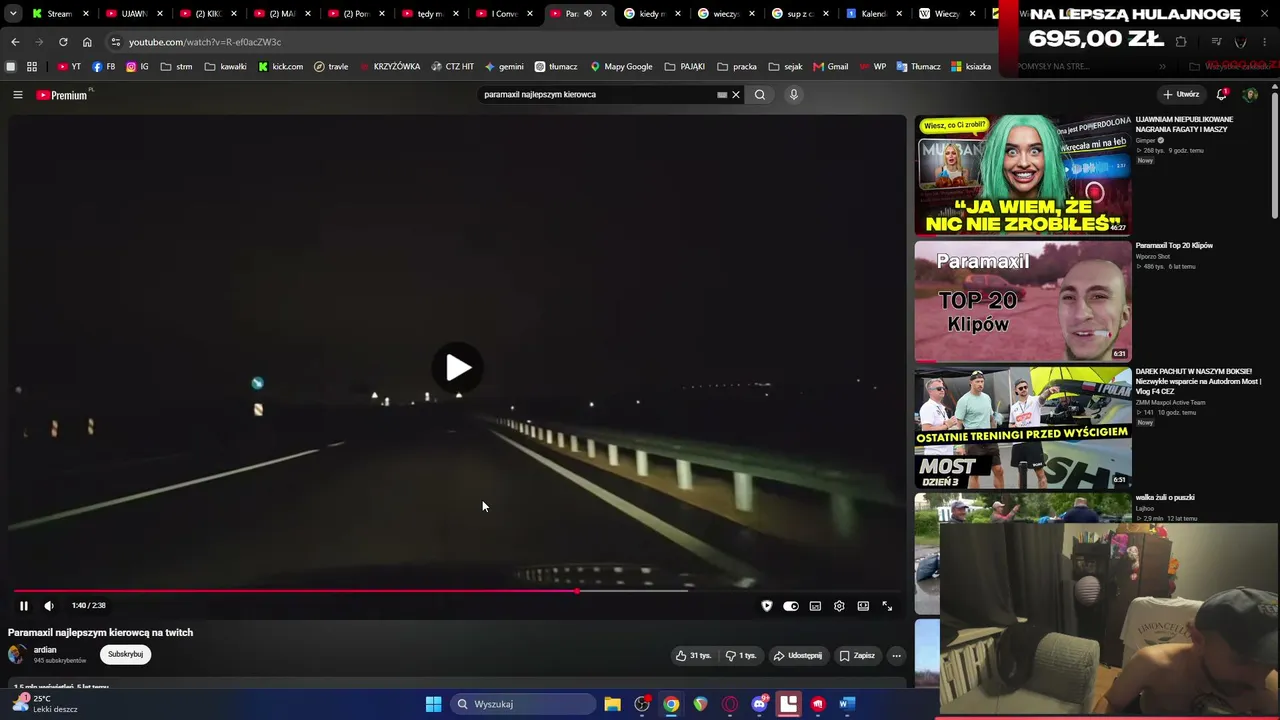This screenshot has width=1280, height=720.
Task: Mute the video using the speaker icon
Action: [x=49, y=605]
